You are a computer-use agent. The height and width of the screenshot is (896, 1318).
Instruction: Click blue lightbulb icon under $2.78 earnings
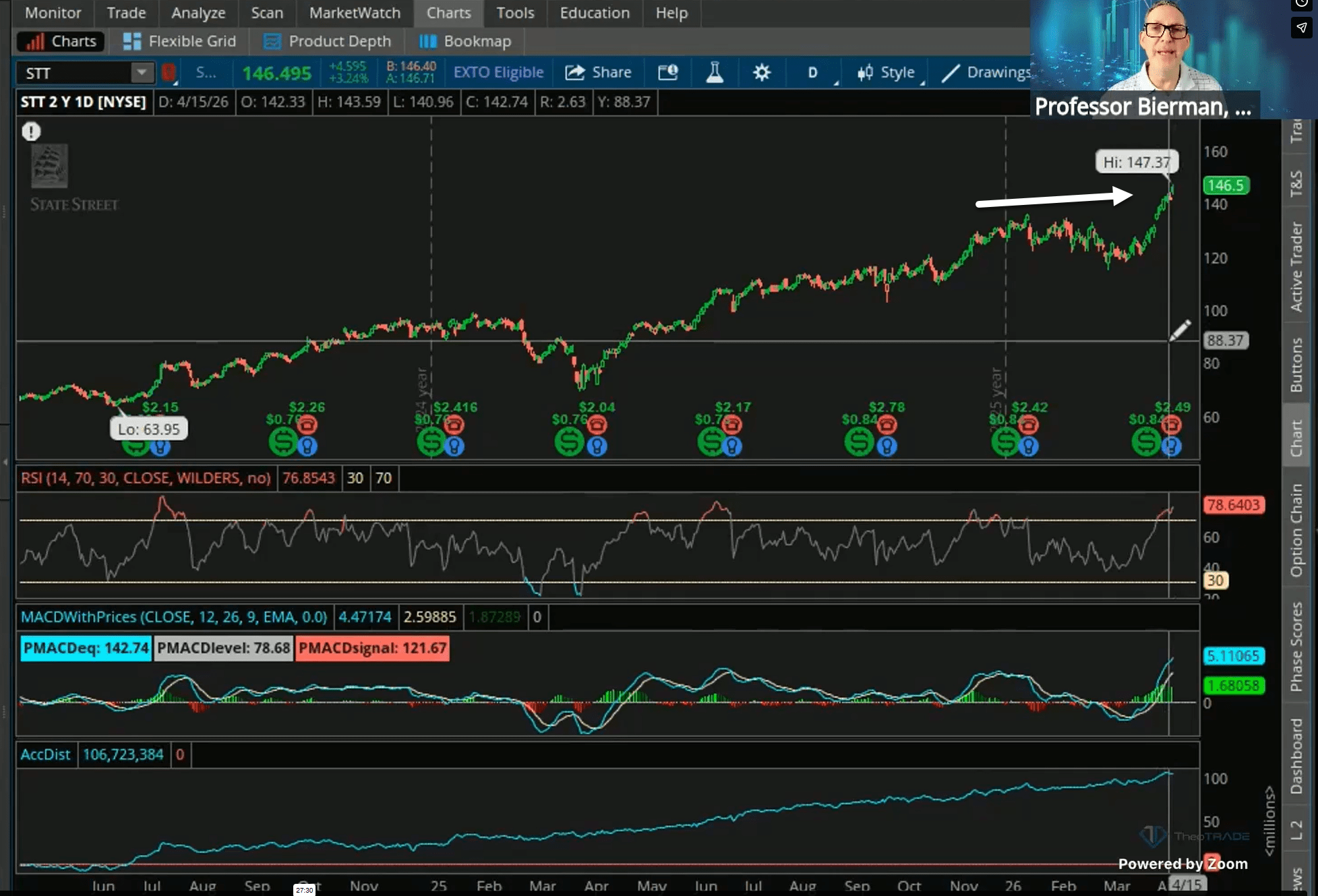click(887, 446)
